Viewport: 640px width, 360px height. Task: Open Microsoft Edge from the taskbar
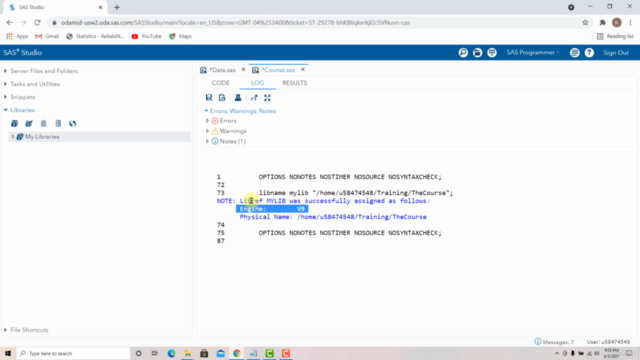[x=171, y=353]
